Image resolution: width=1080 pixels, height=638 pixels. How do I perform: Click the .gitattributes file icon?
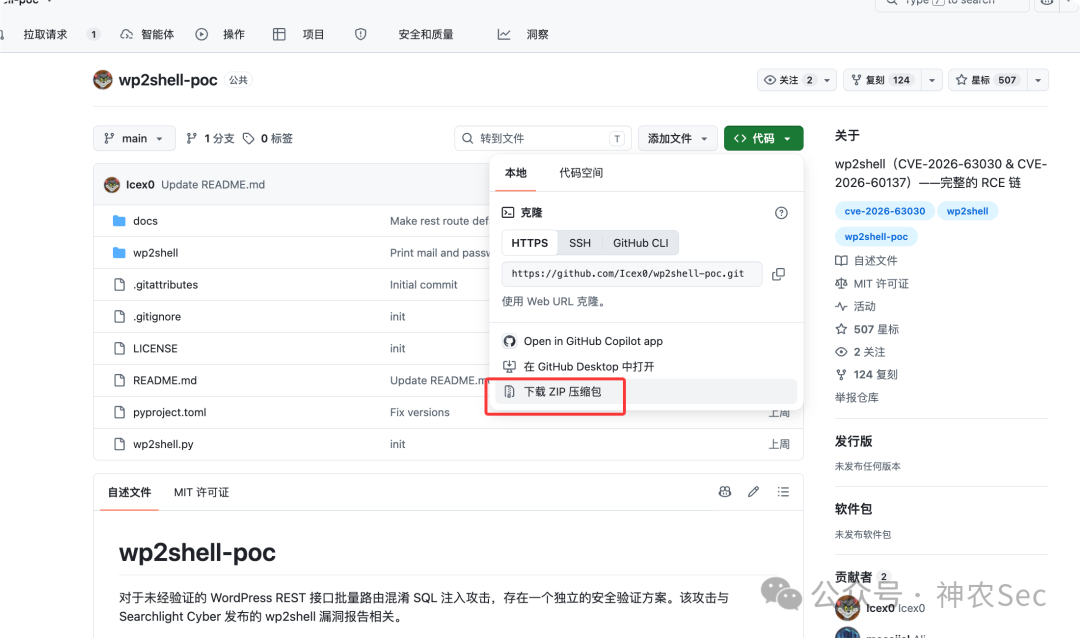pos(119,285)
